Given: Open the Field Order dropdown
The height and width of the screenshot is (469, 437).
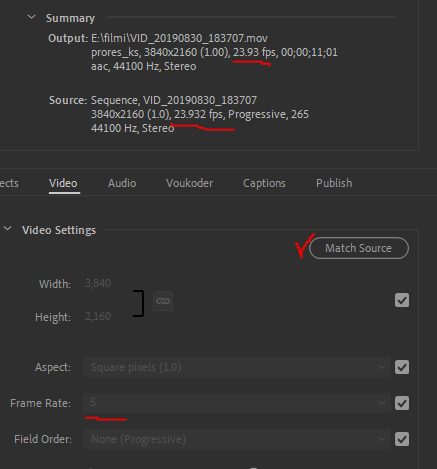Looking at the screenshot, I should pos(237,439).
